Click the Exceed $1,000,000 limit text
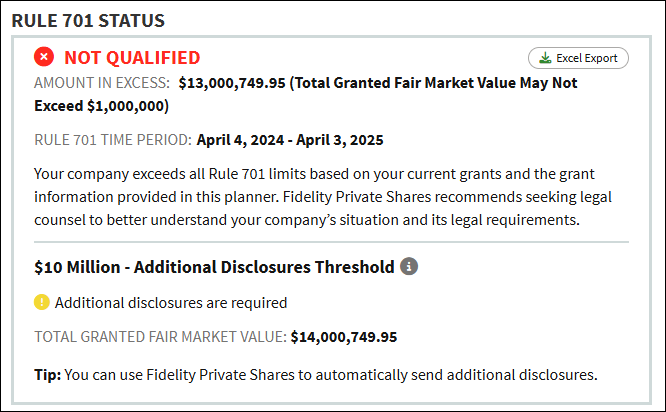The image size is (666, 412). point(101,106)
